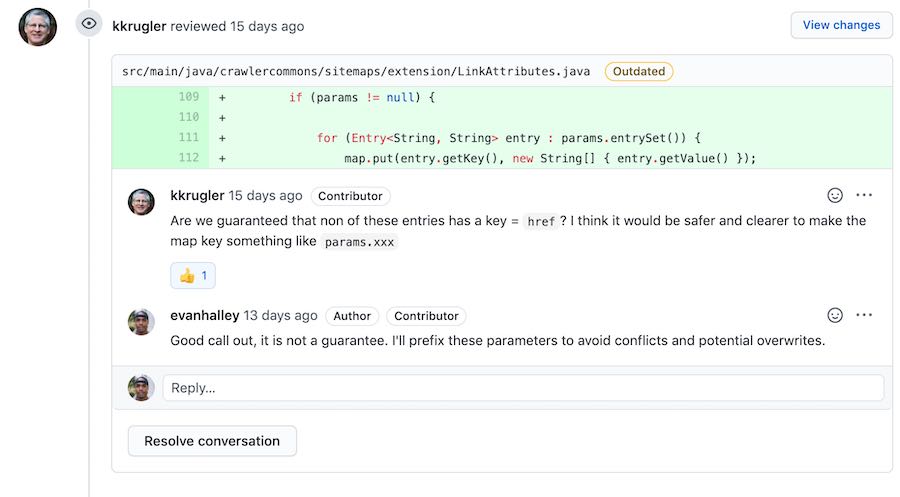
Task: Open the LinkAttributes.java file path link
Action: 356,72
